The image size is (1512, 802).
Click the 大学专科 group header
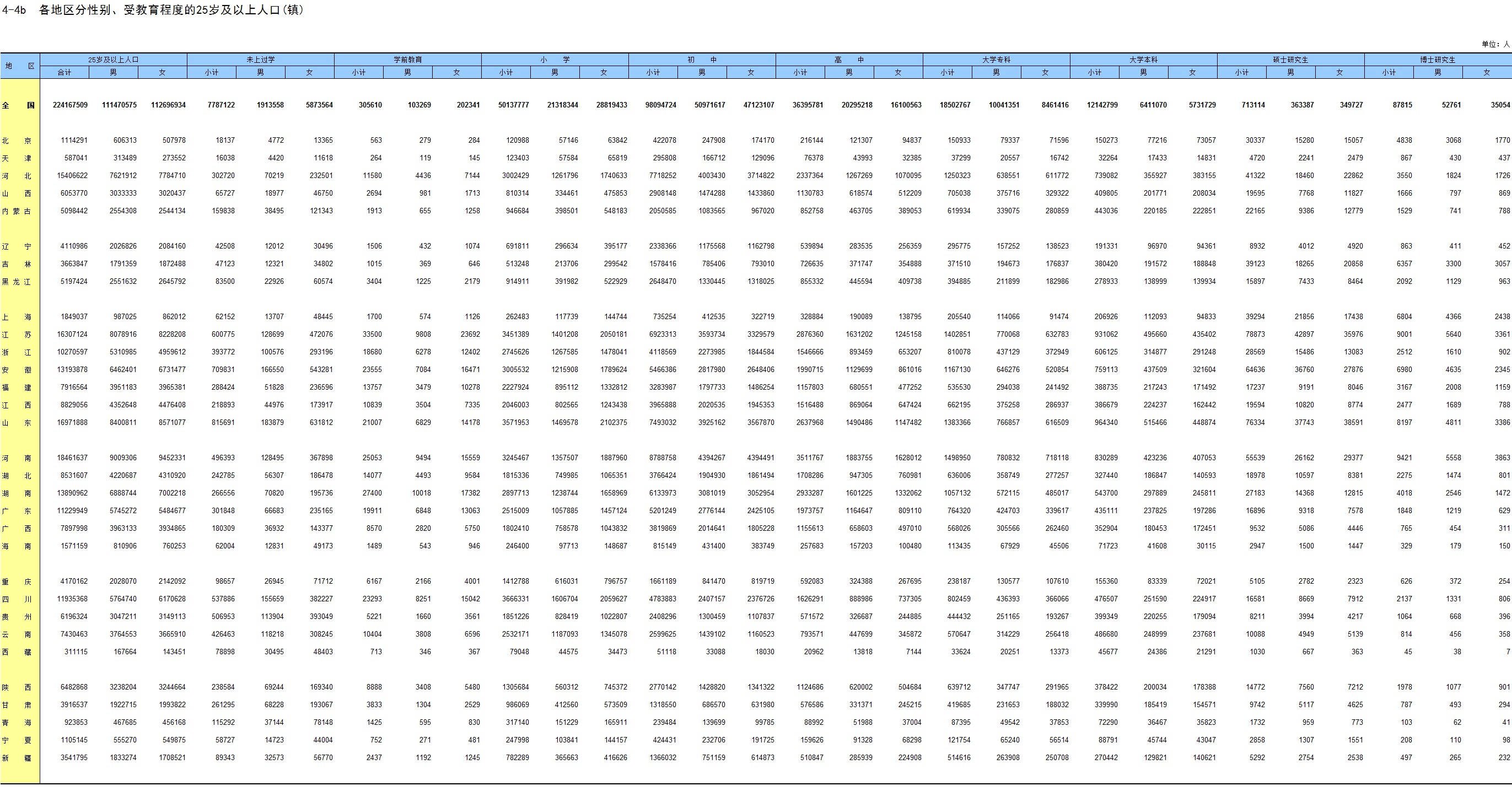[996, 60]
